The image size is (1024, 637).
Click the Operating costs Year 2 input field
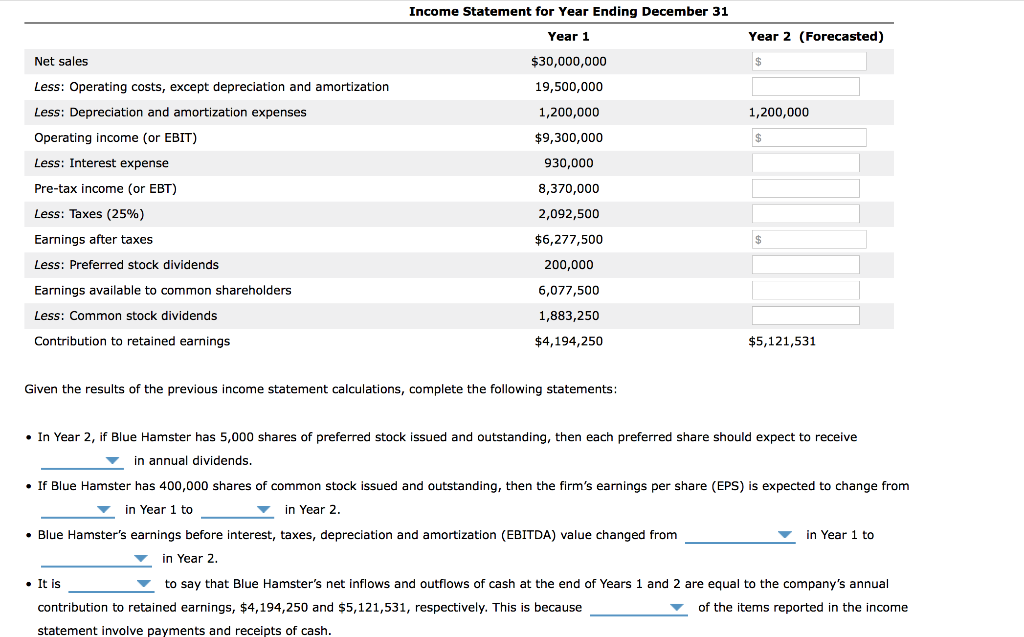point(805,86)
